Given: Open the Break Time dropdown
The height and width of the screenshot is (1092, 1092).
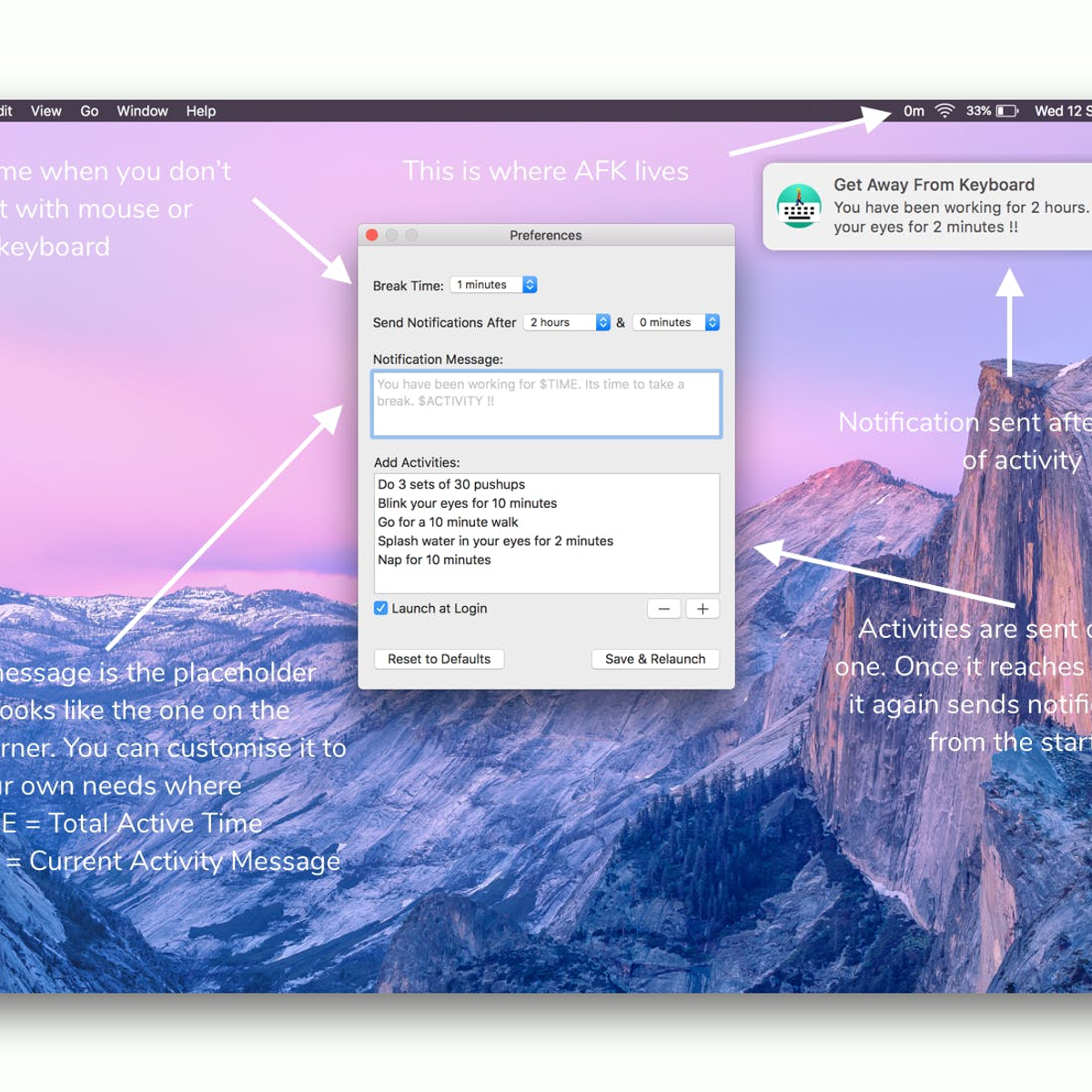Looking at the screenshot, I should pos(493,285).
